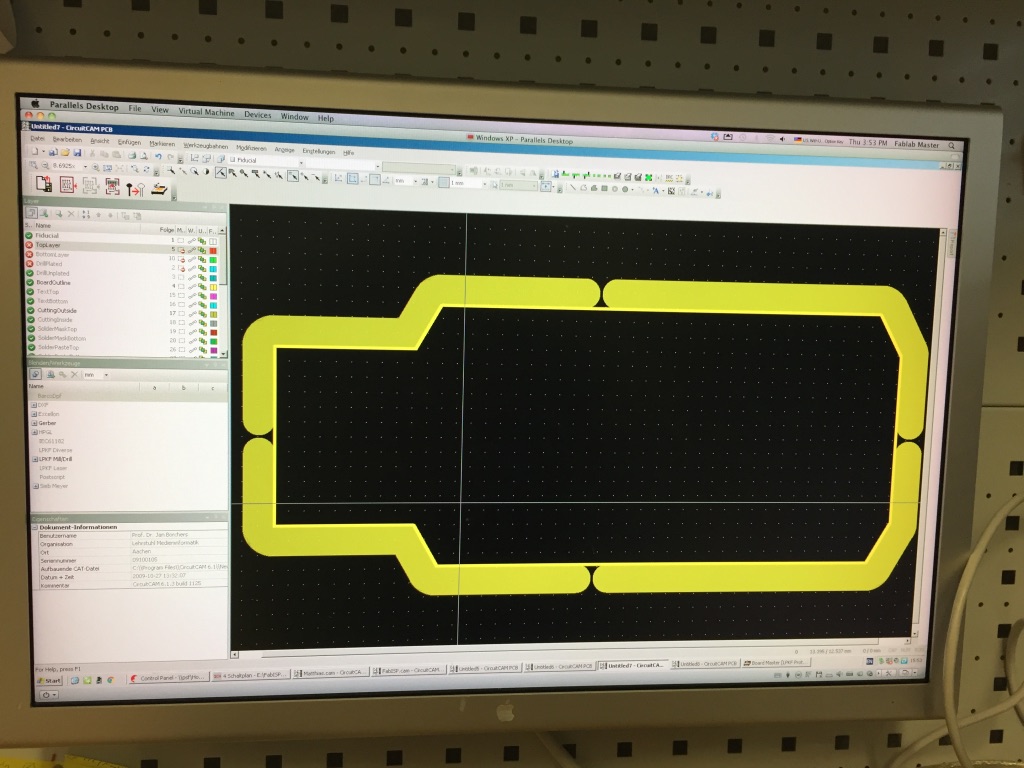Toggle the green check of BoardOutline layer
The height and width of the screenshot is (768, 1024).
pos(29,282)
